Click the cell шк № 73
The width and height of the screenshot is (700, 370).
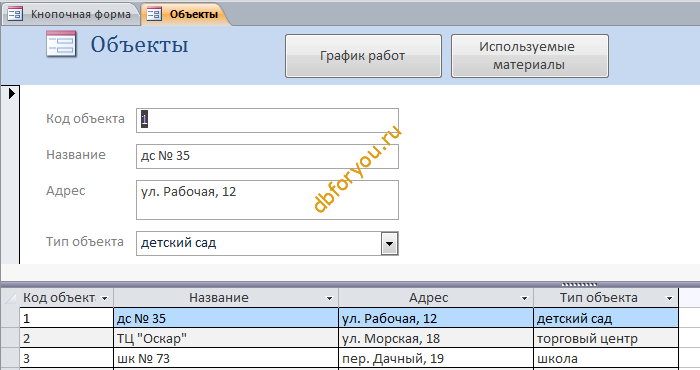(x=226, y=358)
